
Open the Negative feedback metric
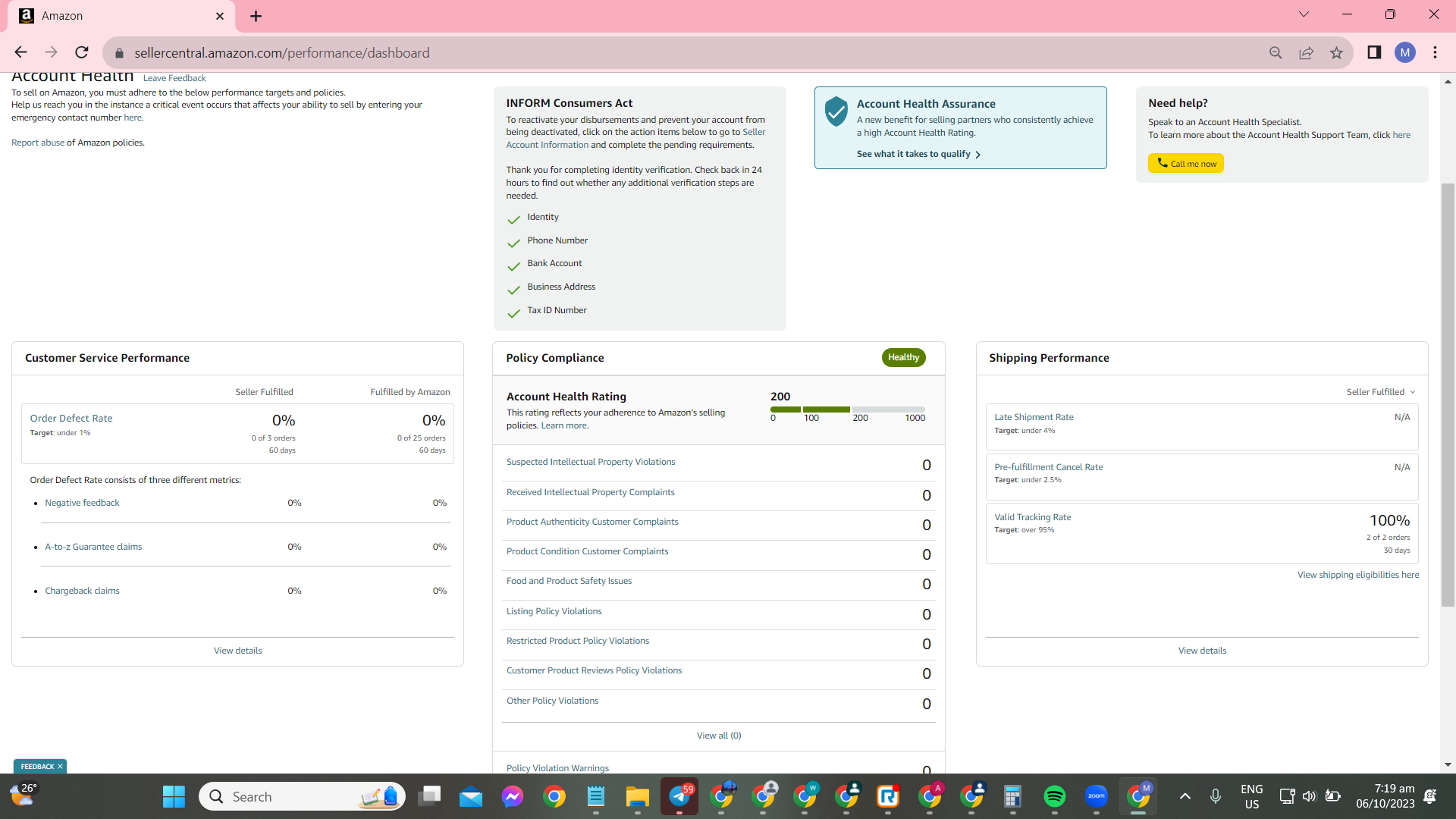(x=82, y=503)
